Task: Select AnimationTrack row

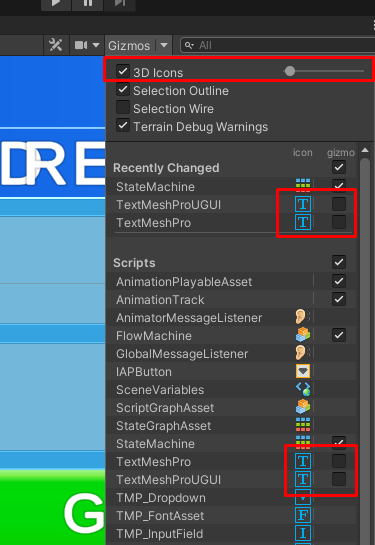Action: pyautogui.click(x=231, y=300)
